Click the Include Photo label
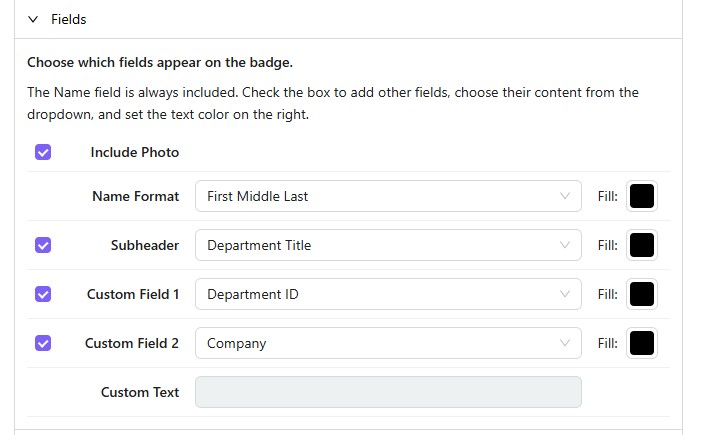This screenshot has width=702, height=435. 135,153
